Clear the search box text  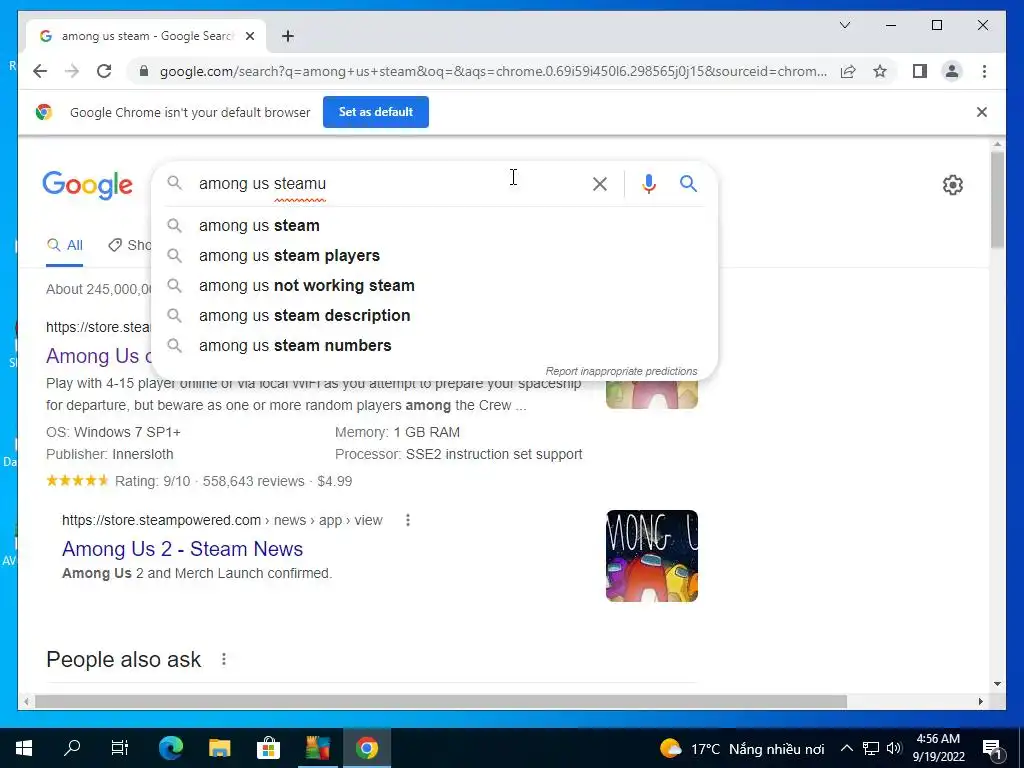[600, 184]
